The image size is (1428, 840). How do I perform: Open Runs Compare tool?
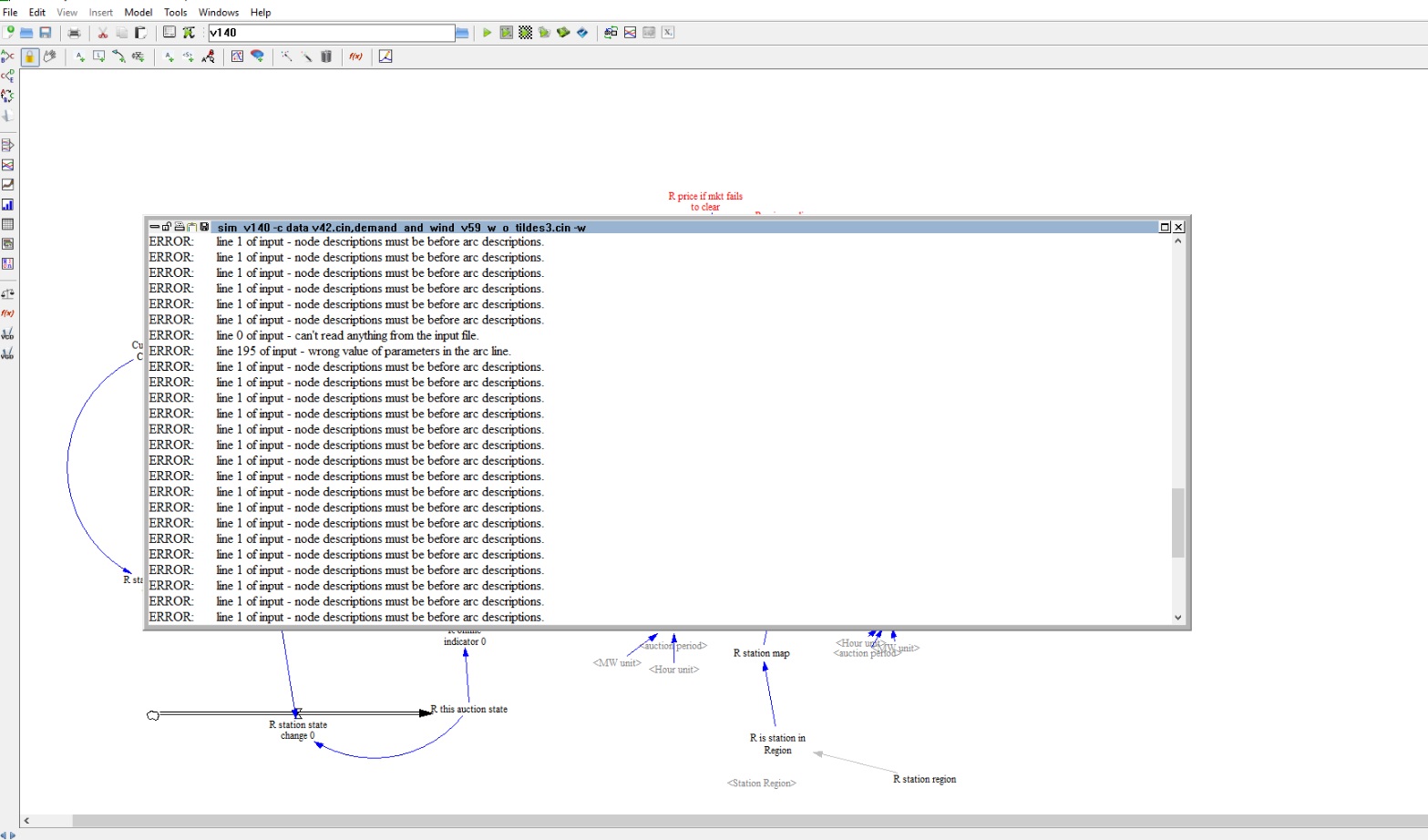8,264
